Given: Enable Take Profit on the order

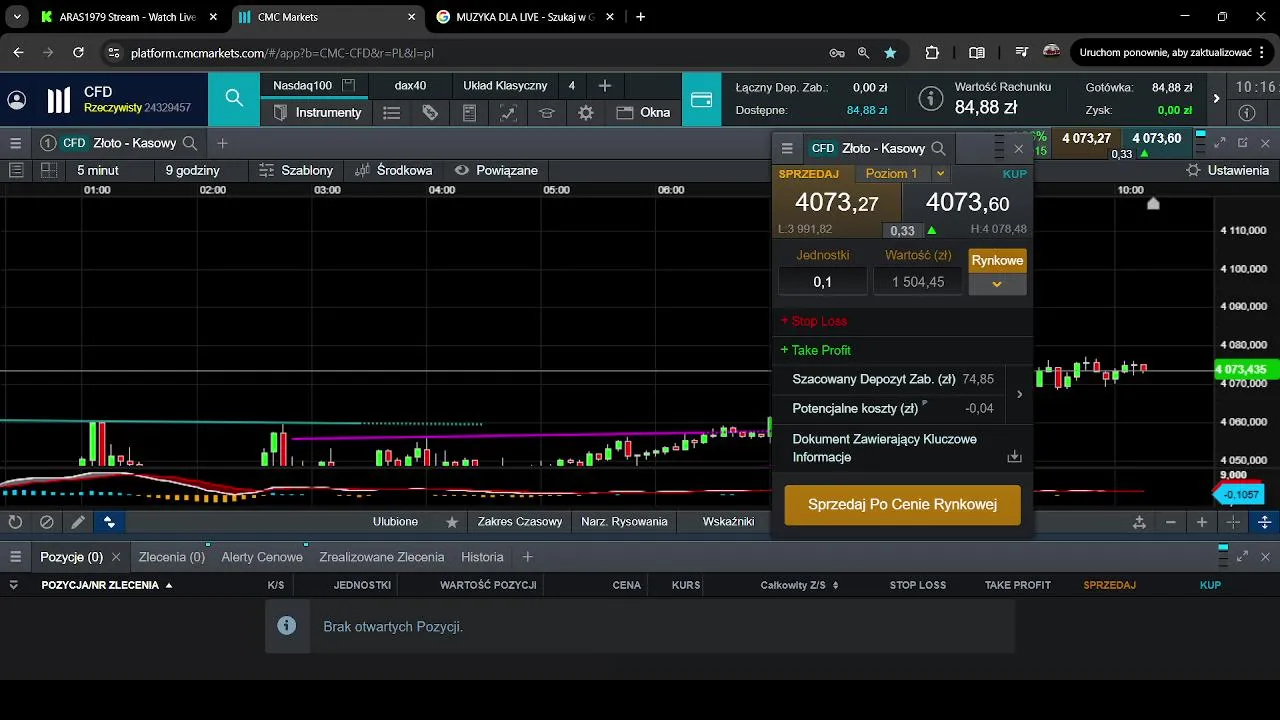Looking at the screenshot, I should pos(816,350).
